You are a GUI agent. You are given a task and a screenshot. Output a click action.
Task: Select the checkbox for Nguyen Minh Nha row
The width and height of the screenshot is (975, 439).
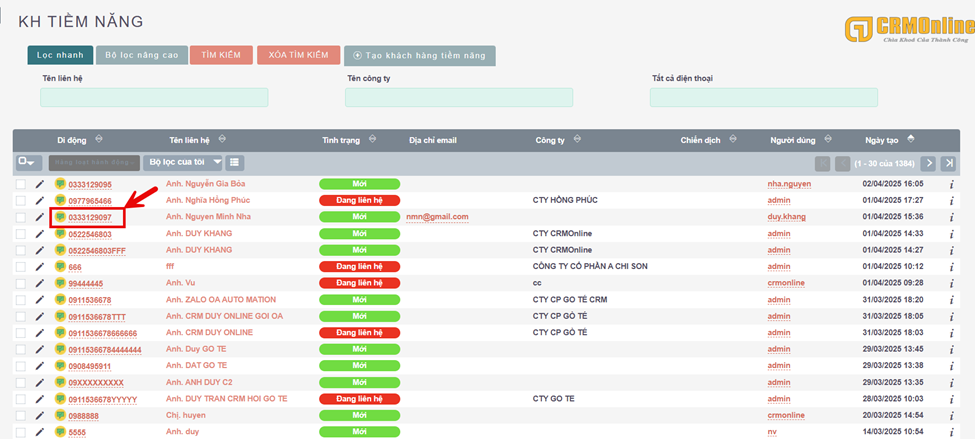pyautogui.click(x=21, y=217)
